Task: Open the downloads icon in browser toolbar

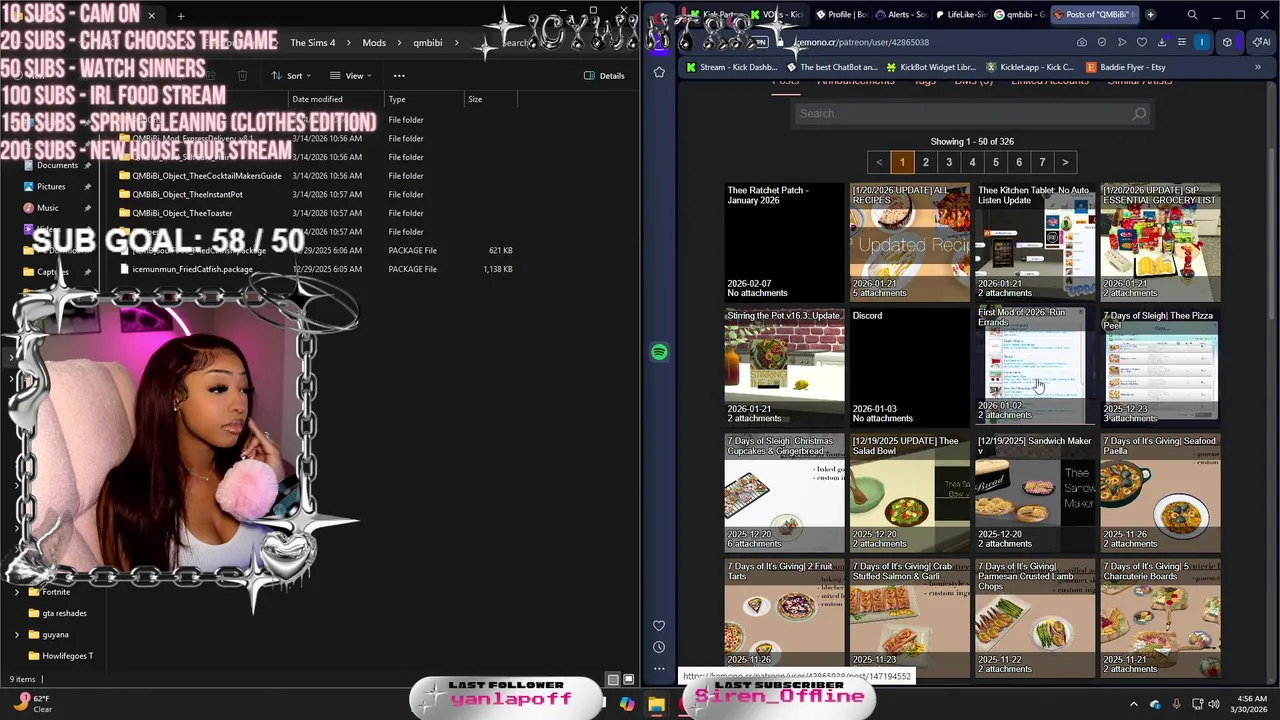Action: point(1162,42)
